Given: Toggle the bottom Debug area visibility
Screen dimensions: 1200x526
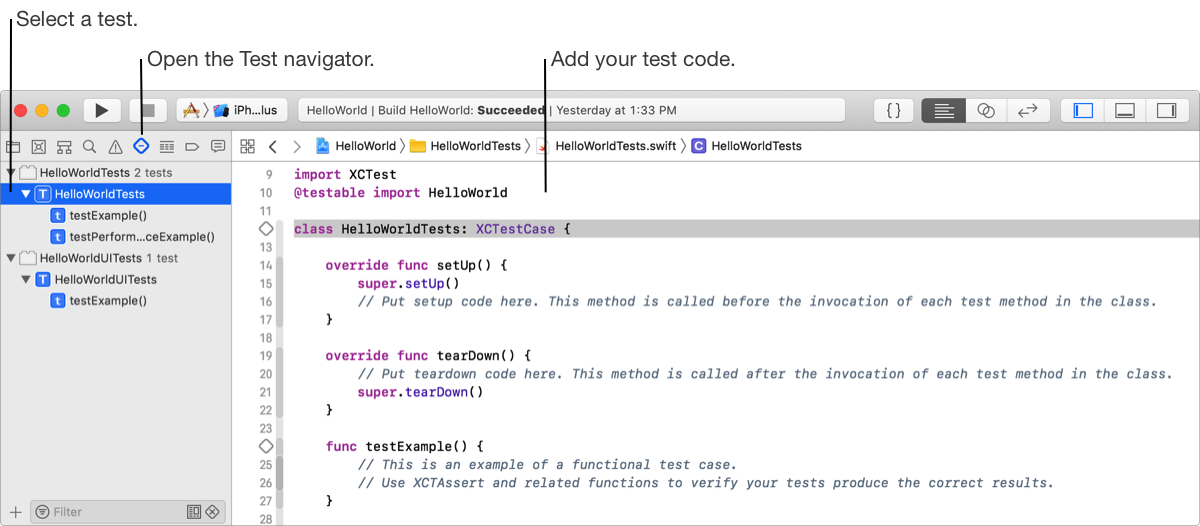Looking at the screenshot, I should click(1124, 110).
